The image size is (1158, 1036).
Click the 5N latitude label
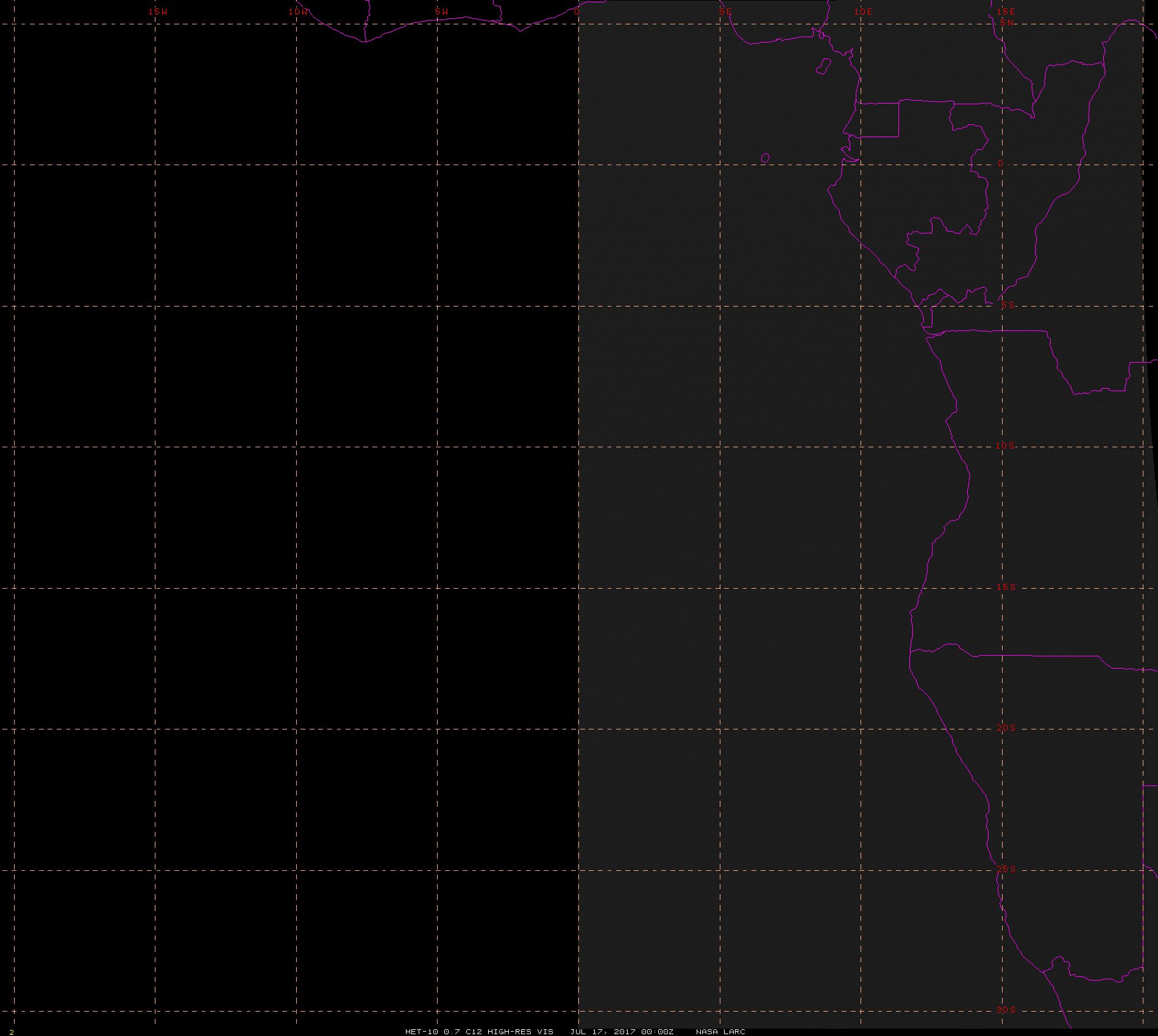coord(1007,23)
